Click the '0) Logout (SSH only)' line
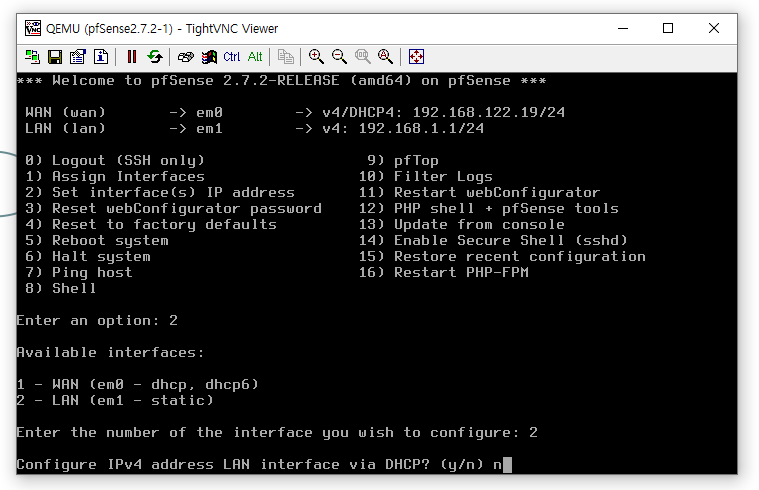Viewport: 759px width, 490px height. [115, 160]
